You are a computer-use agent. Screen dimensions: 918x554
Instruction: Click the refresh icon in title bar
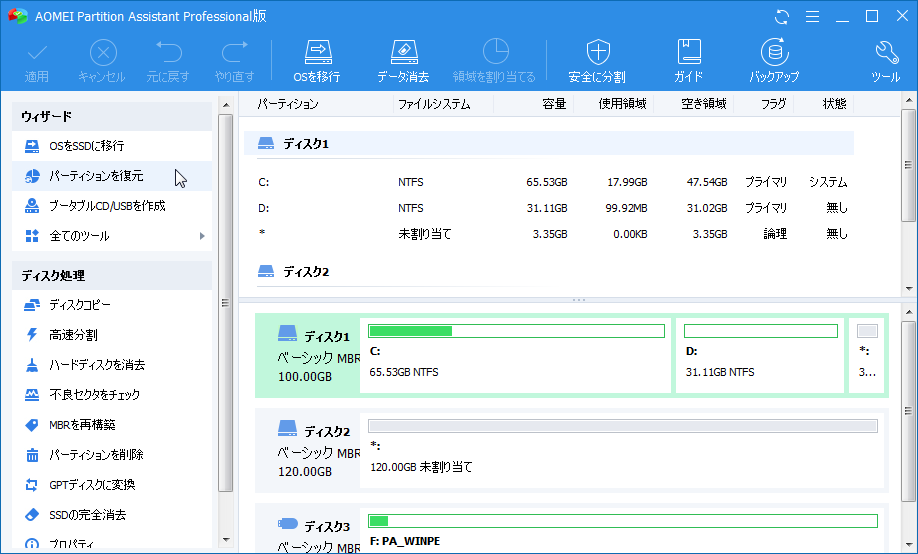coord(782,16)
